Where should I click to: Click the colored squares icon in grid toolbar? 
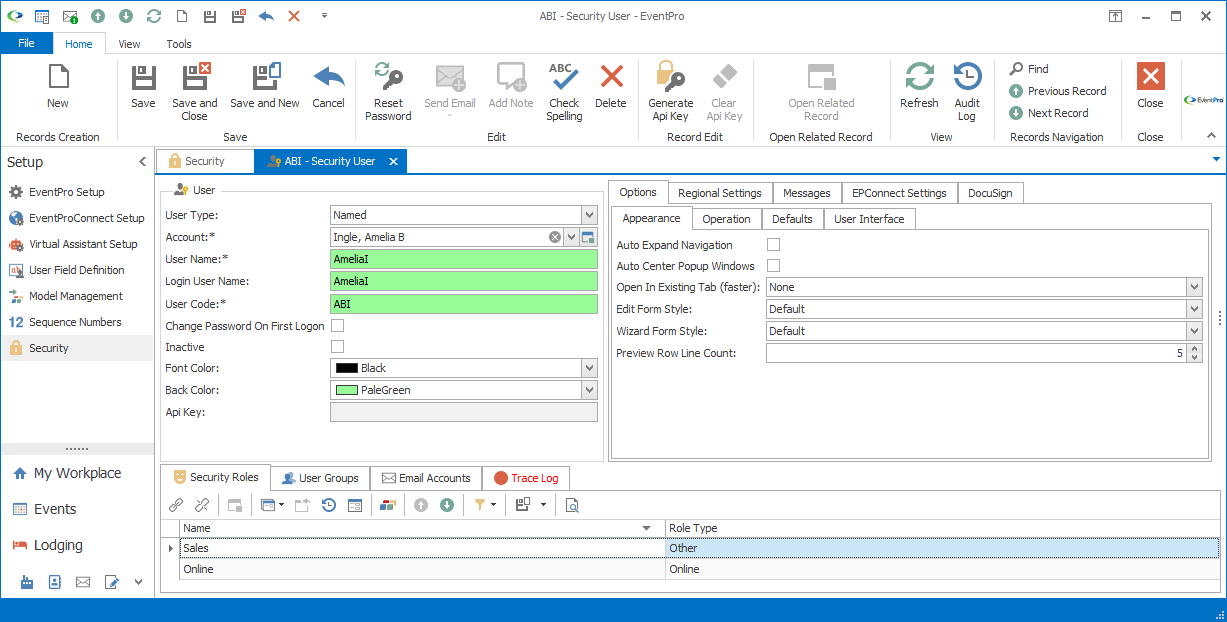coord(388,505)
